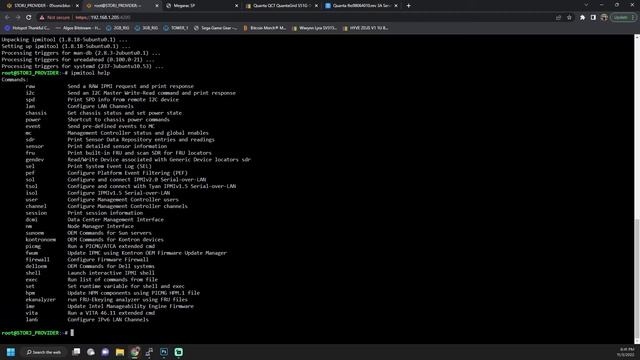
Task: Reload the current page
Action: coord(29,18)
